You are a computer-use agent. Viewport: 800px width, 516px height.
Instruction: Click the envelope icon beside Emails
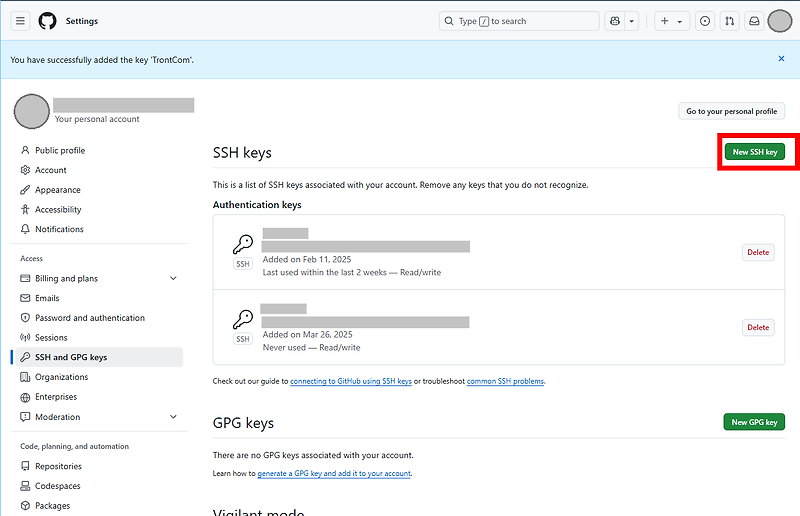pyautogui.click(x=25, y=298)
